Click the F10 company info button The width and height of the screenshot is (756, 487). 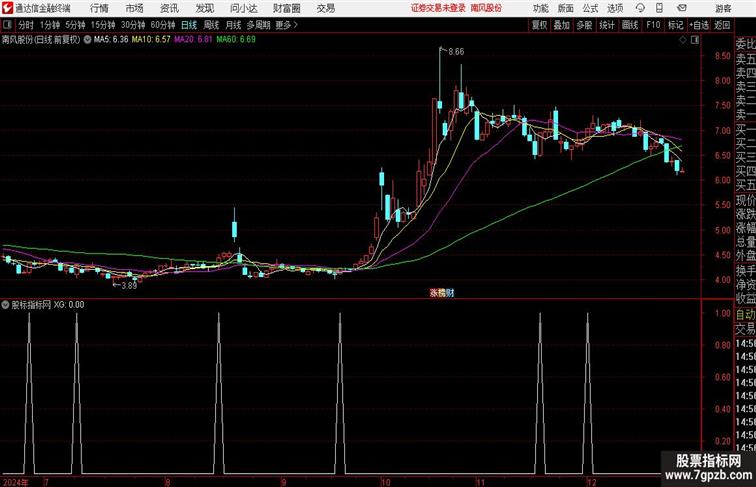pyautogui.click(x=653, y=25)
